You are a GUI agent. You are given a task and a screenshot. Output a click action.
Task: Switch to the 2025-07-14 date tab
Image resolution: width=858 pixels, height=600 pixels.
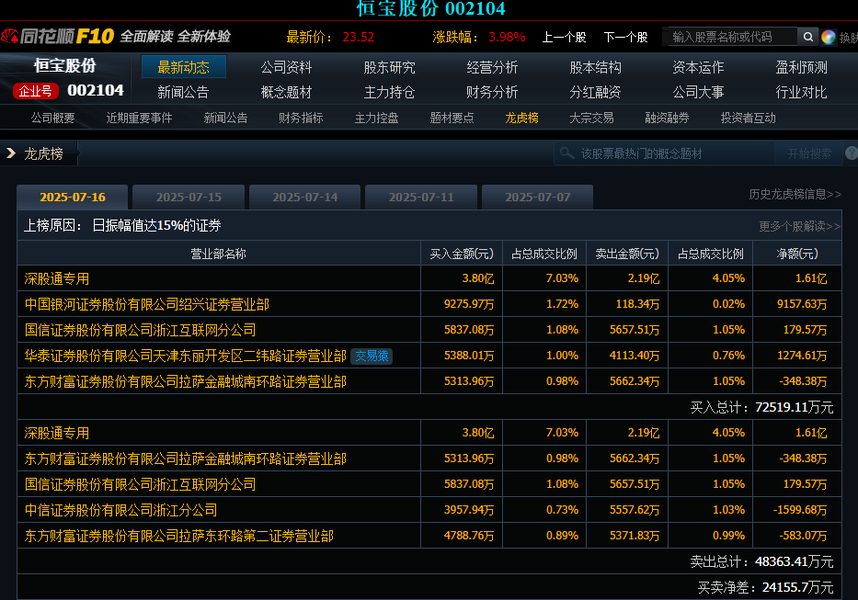305,197
